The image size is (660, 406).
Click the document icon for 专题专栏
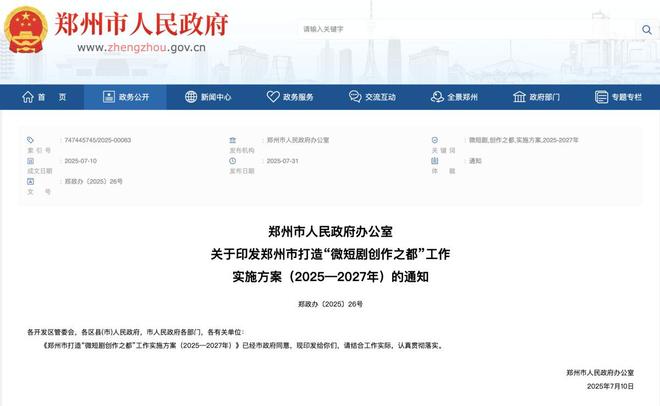[601, 97]
